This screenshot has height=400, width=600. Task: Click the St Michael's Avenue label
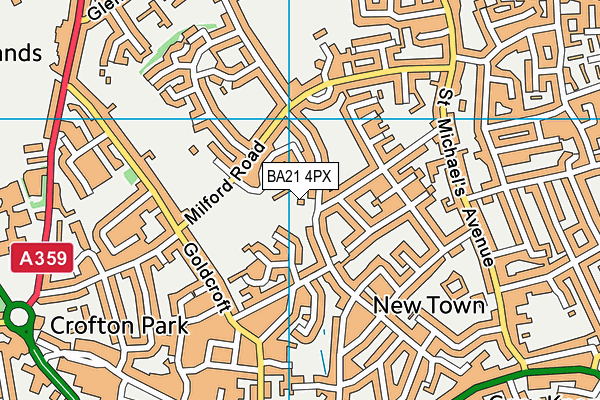click(465, 178)
